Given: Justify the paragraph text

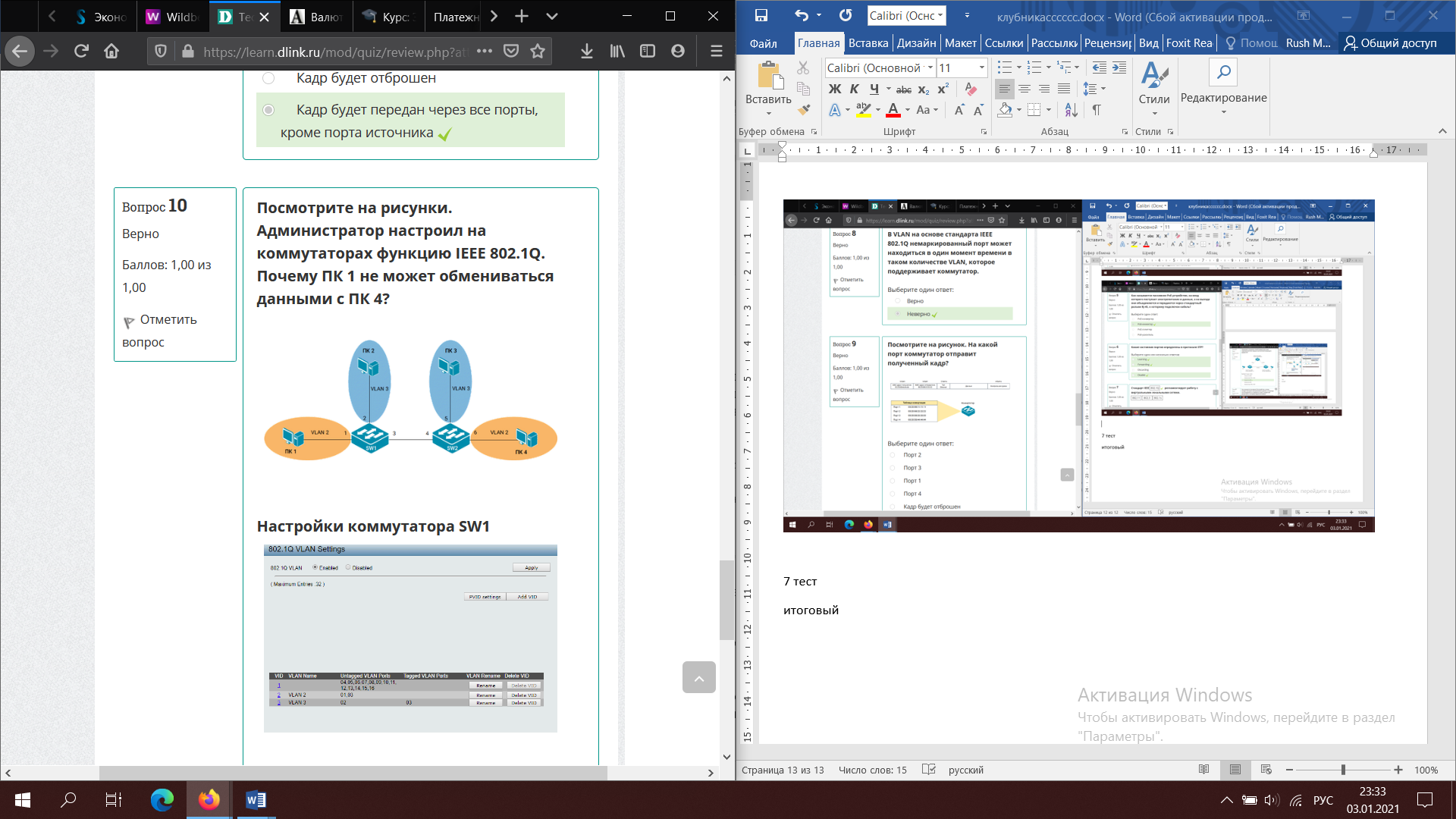Looking at the screenshot, I should tap(1064, 89).
